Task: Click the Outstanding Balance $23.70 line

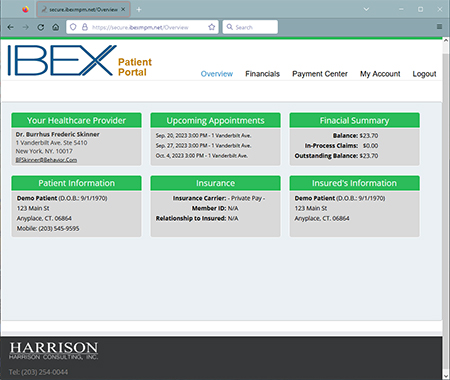Action: coord(336,156)
